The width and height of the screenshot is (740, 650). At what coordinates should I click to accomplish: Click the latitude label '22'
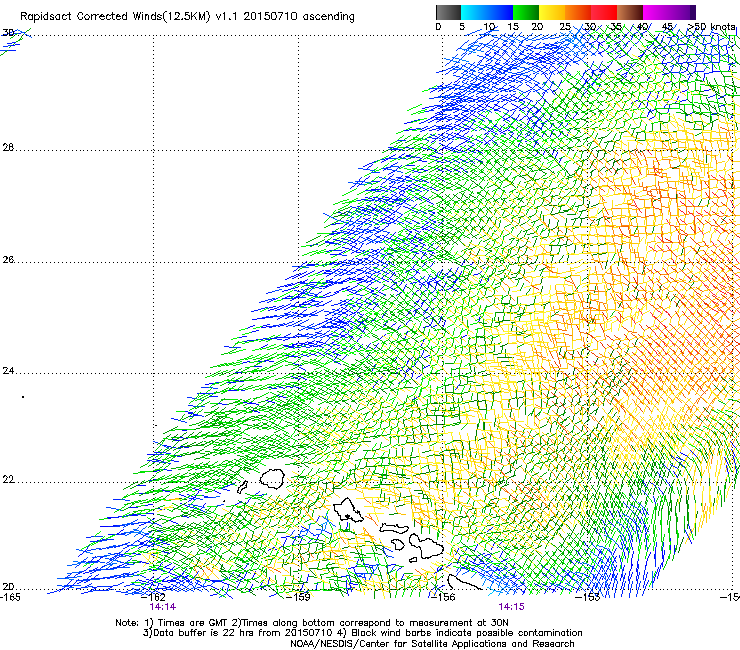[8, 480]
